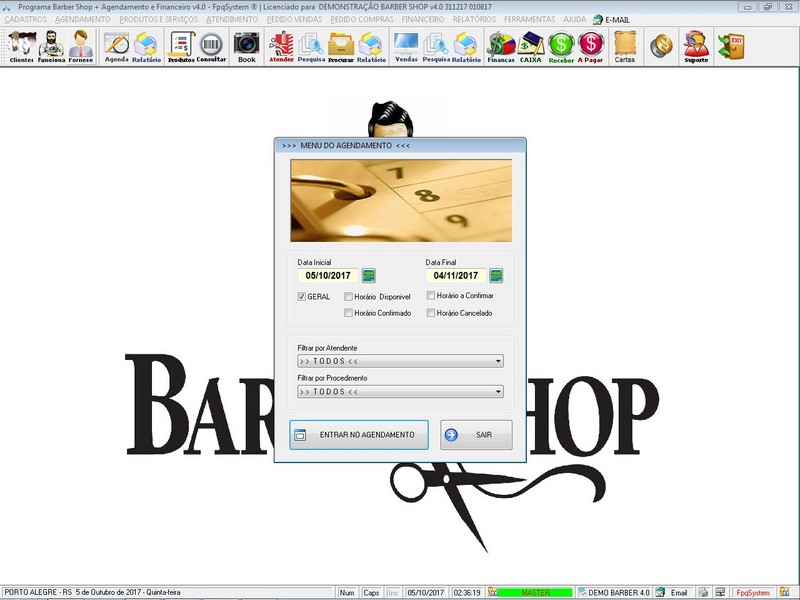Click the Pesquisa icon next to Atender

click(311, 46)
